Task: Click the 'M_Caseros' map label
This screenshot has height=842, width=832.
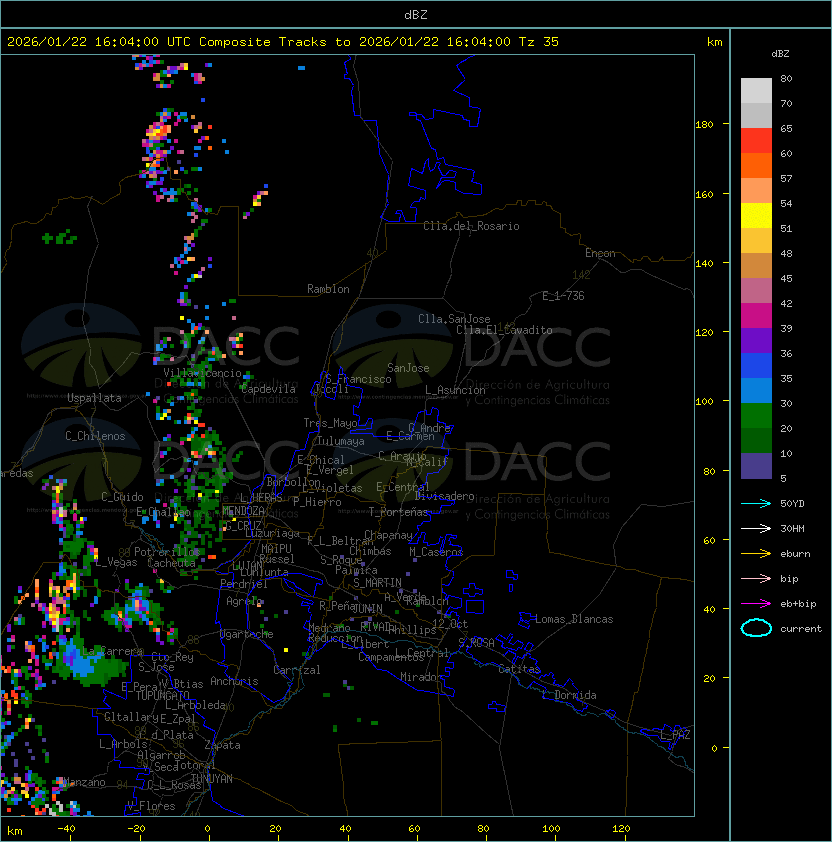Action: coord(436,551)
